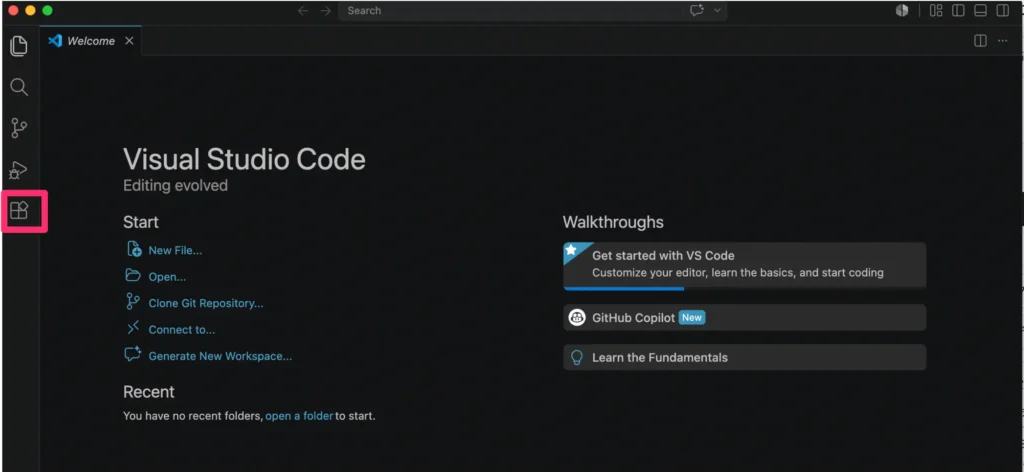Go back with the left navigation arrow
The height and width of the screenshot is (472, 1024).
302,10
